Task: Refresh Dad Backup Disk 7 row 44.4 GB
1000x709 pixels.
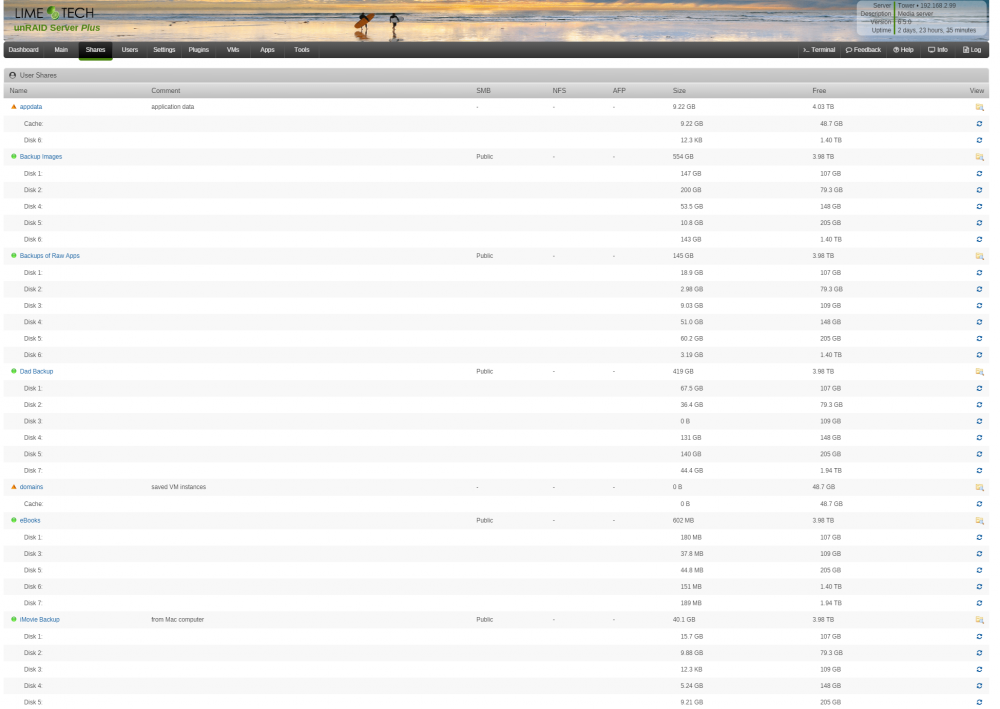Action: pyautogui.click(x=979, y=471)
